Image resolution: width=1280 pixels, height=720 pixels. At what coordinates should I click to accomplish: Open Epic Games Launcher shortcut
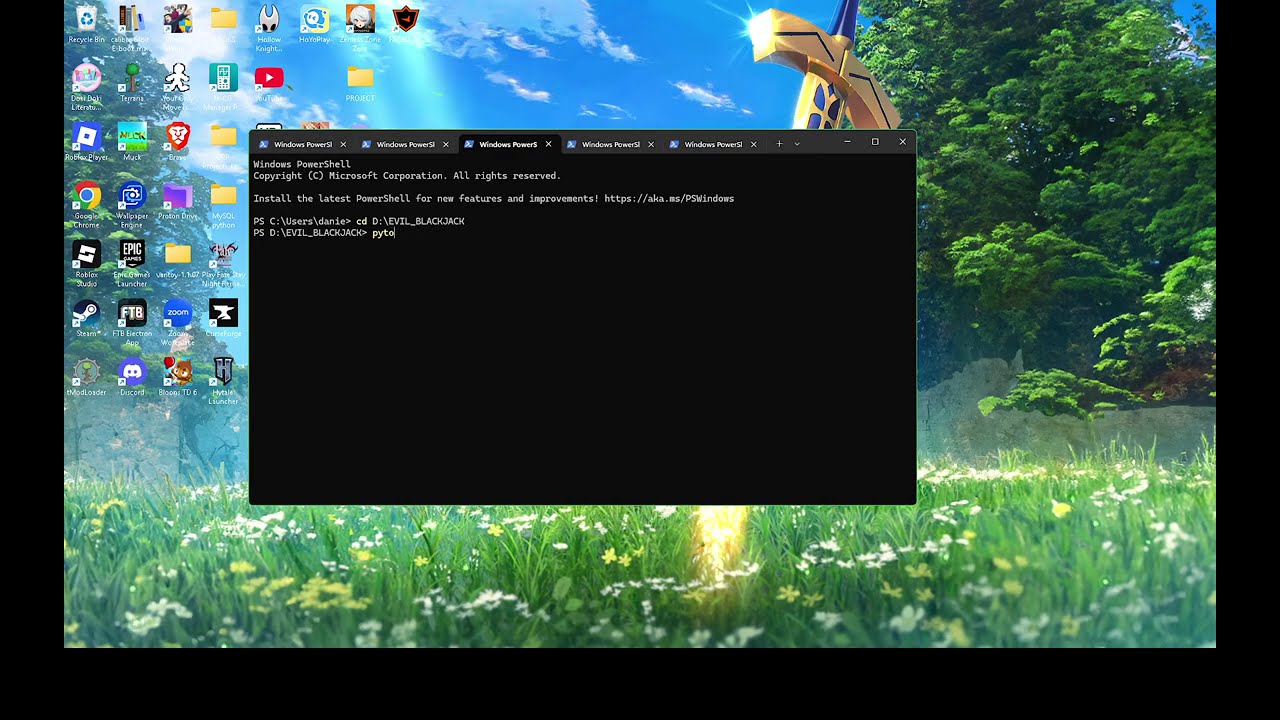(x=131, y=264)
